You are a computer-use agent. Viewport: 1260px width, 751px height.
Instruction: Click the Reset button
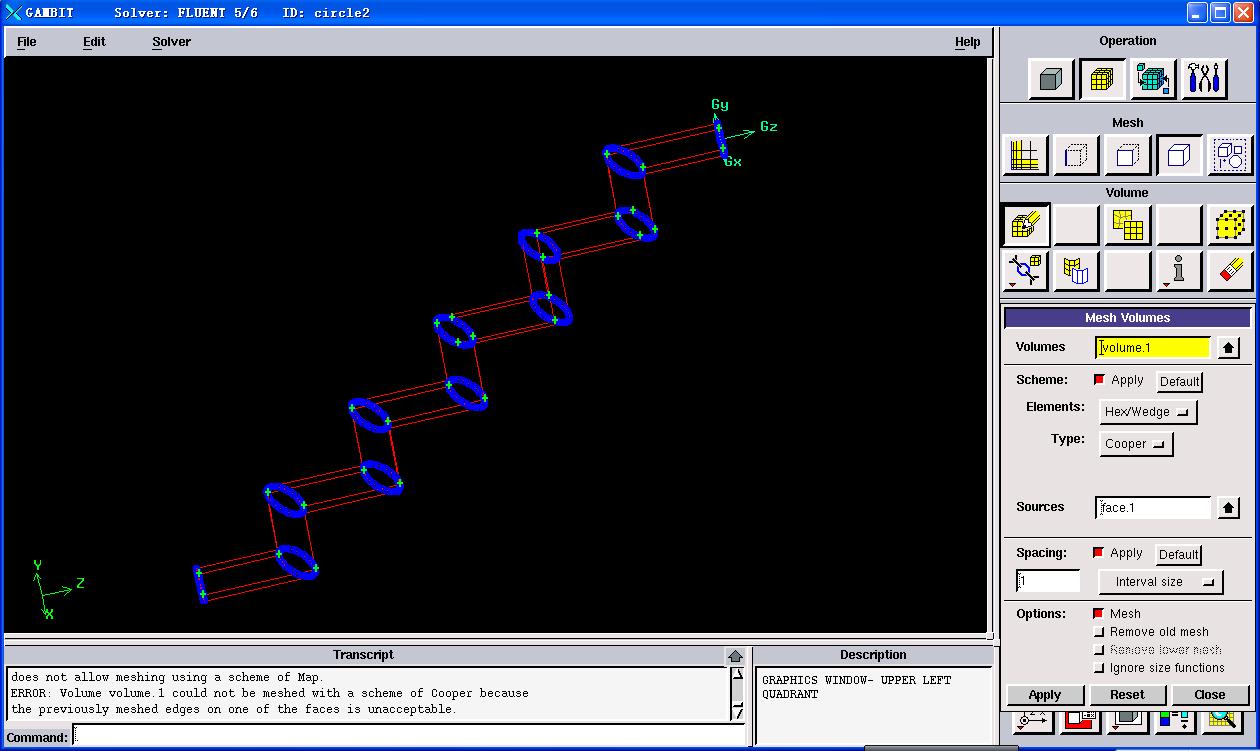[x=1127, y=695]
